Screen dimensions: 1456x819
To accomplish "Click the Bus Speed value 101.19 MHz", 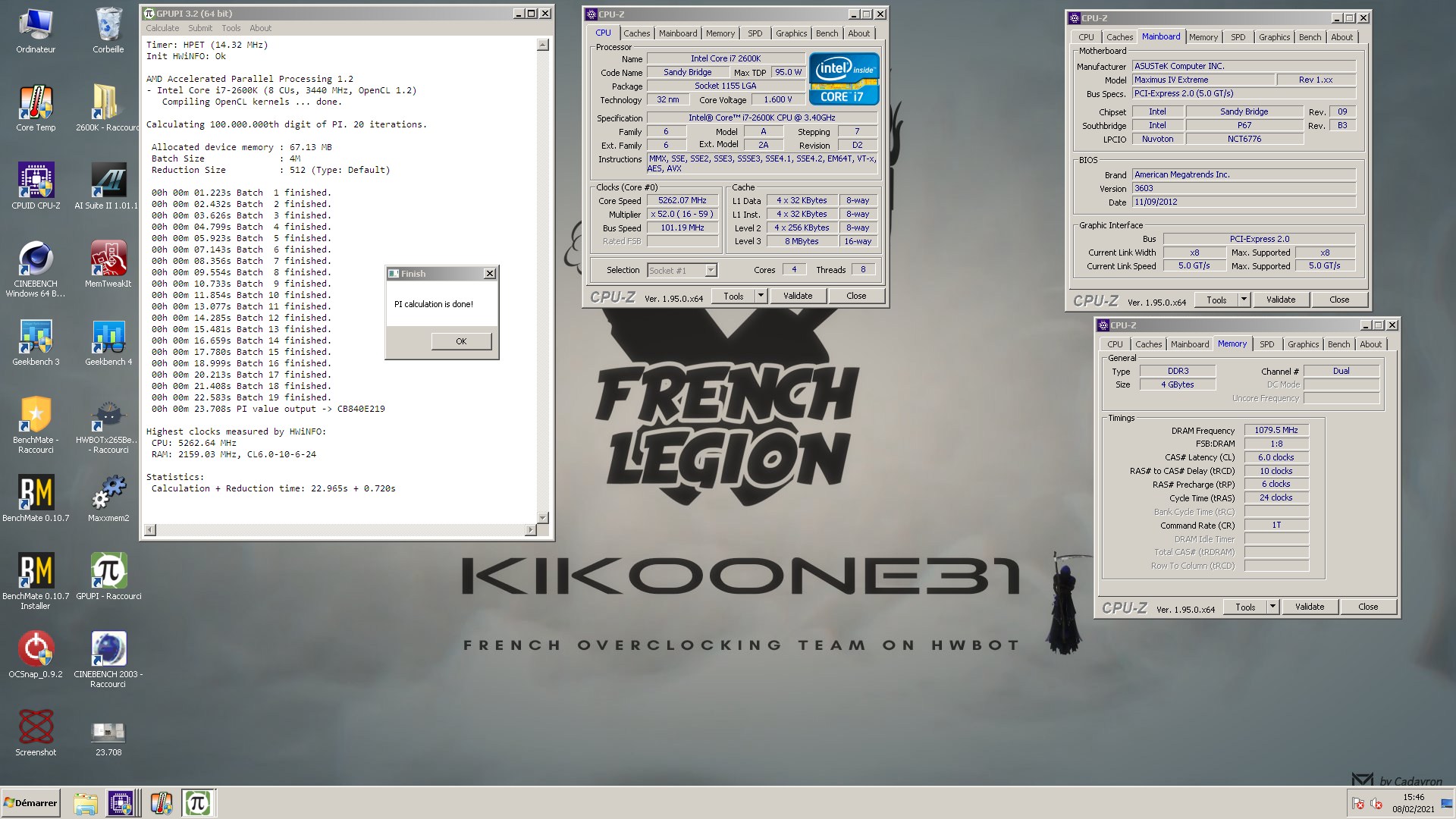I will 682,228.
